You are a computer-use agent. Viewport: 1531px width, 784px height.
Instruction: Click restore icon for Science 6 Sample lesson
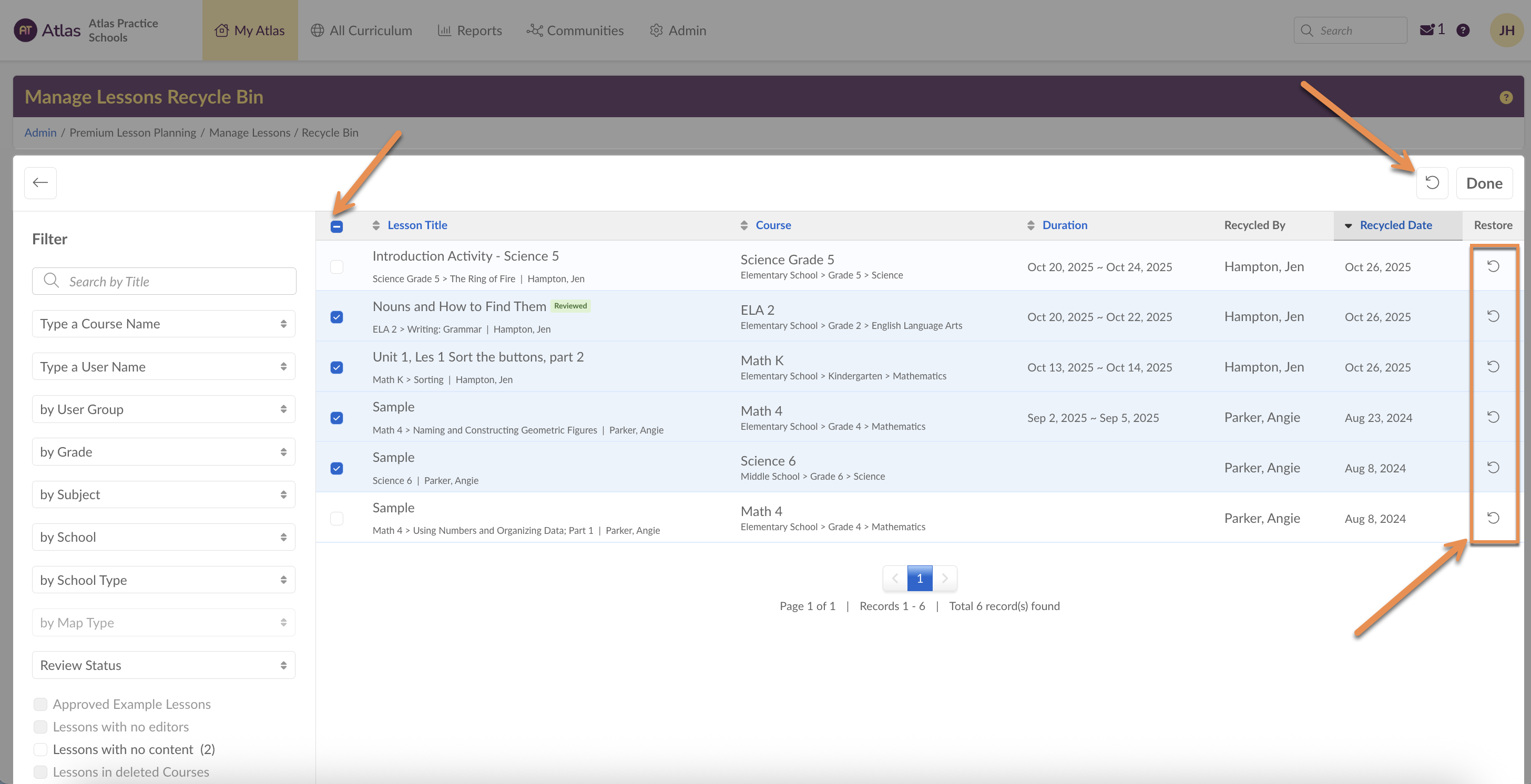1493,468
